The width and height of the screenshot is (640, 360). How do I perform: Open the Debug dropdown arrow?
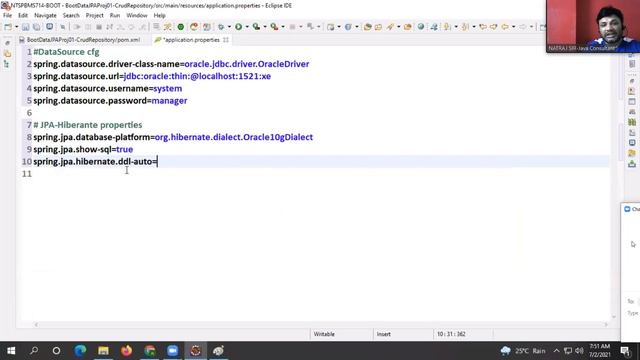(x=229, y=27)
